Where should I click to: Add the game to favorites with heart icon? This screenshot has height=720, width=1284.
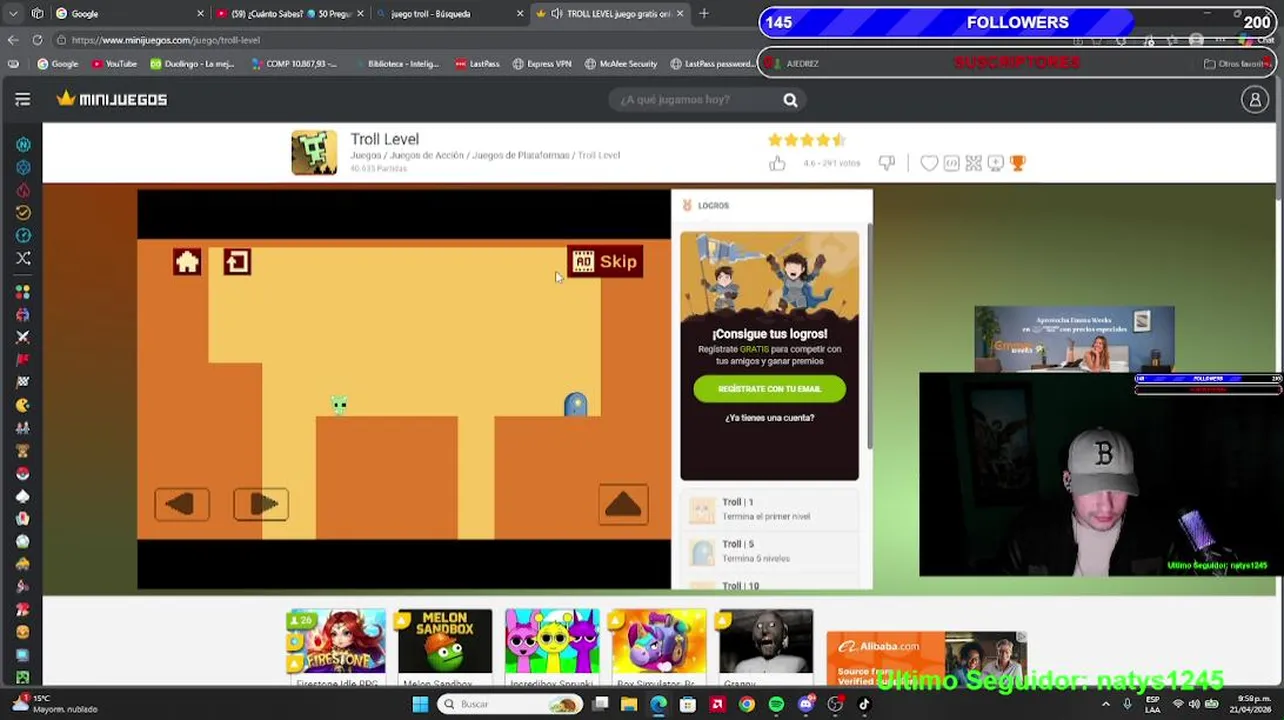pyautogui.click(x=929, y=163)
